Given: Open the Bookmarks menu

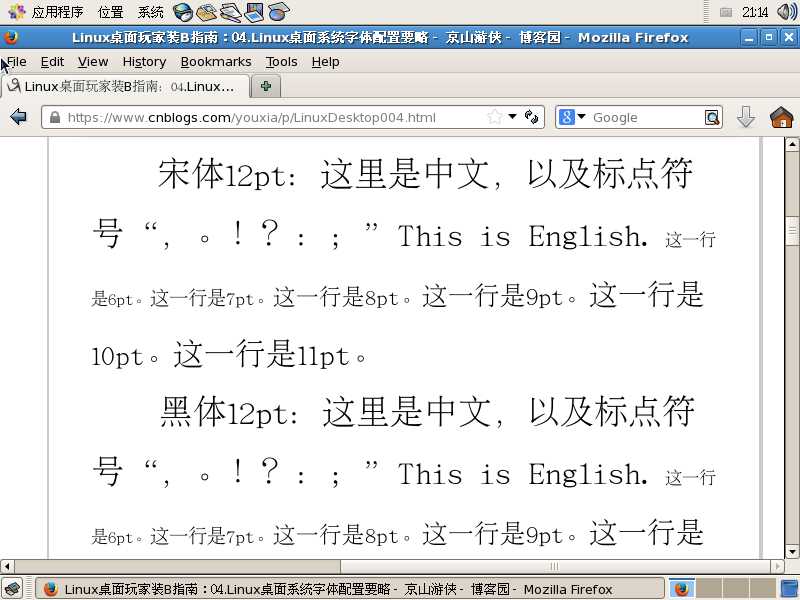Looking at the screenshot, I should [216, 62].
